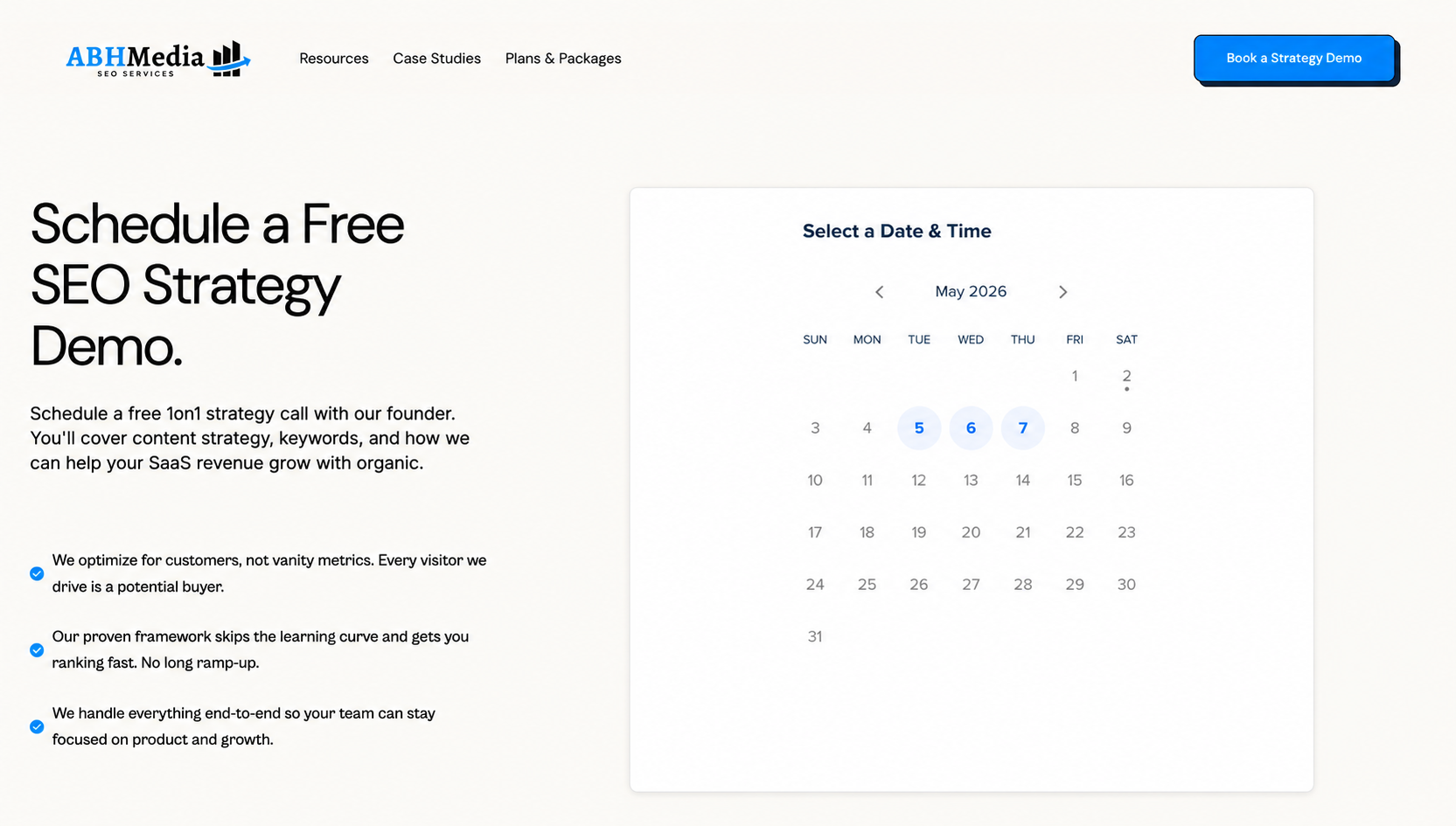The height and width of the screenshot is (826, 1456).
Task: Click the date 13 in calendar
Action: coord(971,481)
